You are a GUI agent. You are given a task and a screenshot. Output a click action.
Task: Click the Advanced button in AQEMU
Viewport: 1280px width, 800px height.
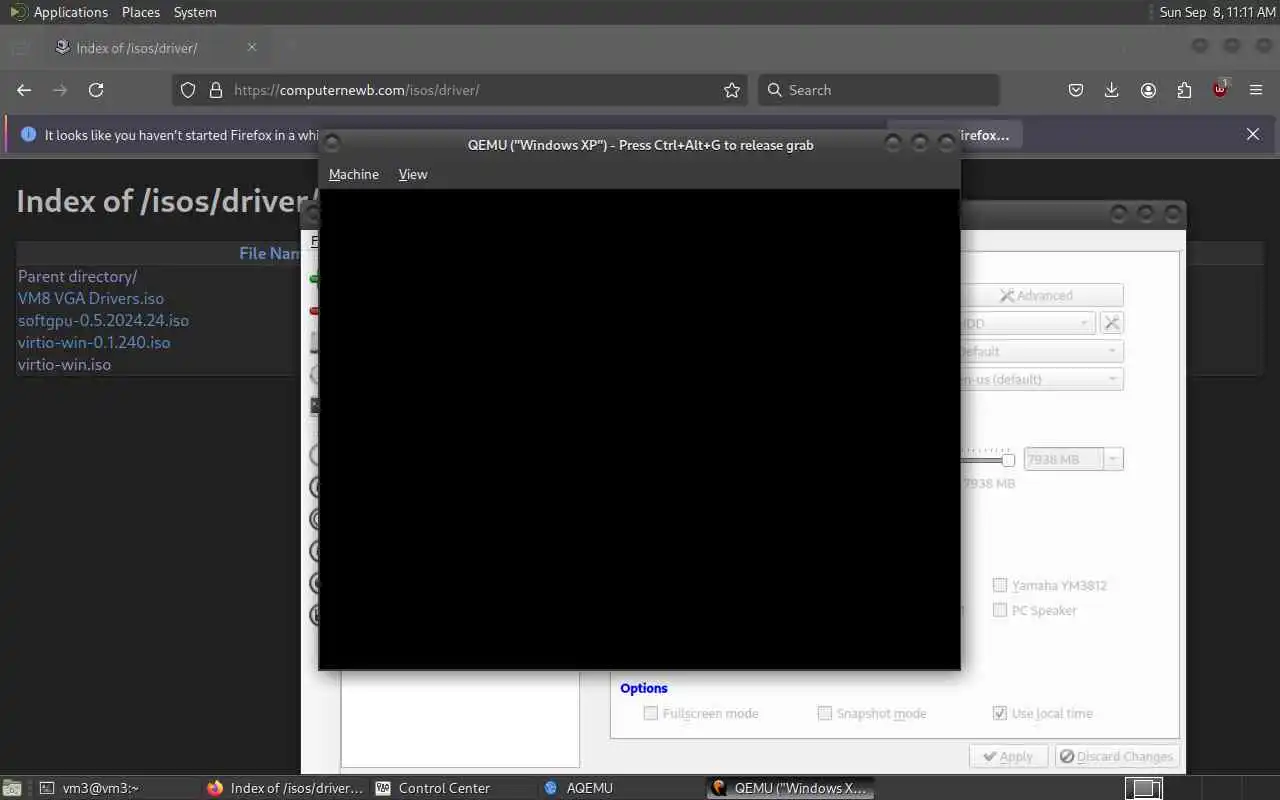1041,295
